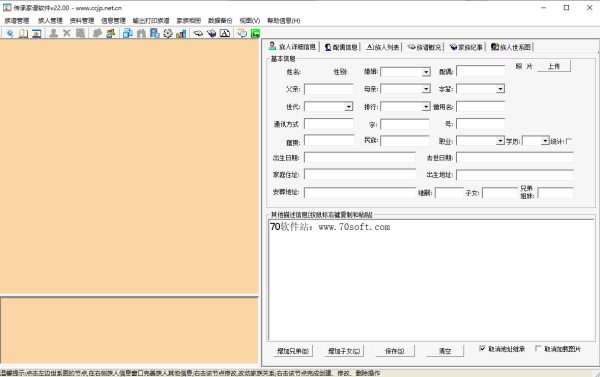The image size is (600, 377).
Task: Enable the 取消加载图片 checkbox
Action: point(538,349)
